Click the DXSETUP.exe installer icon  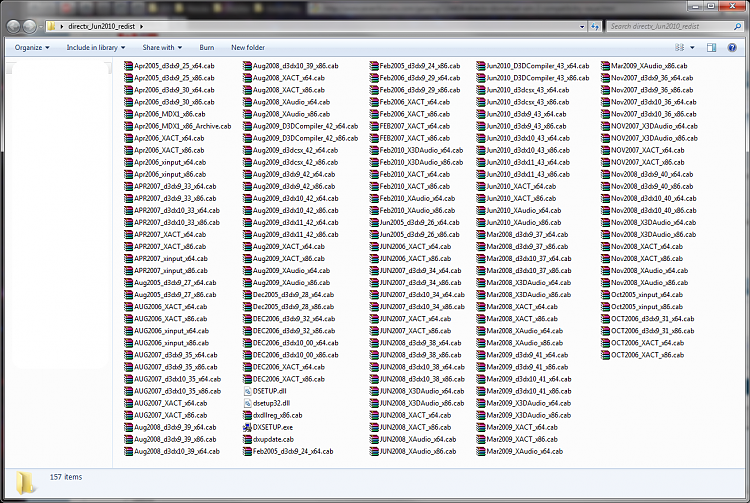pyautogui.click(x=247, y=427)
